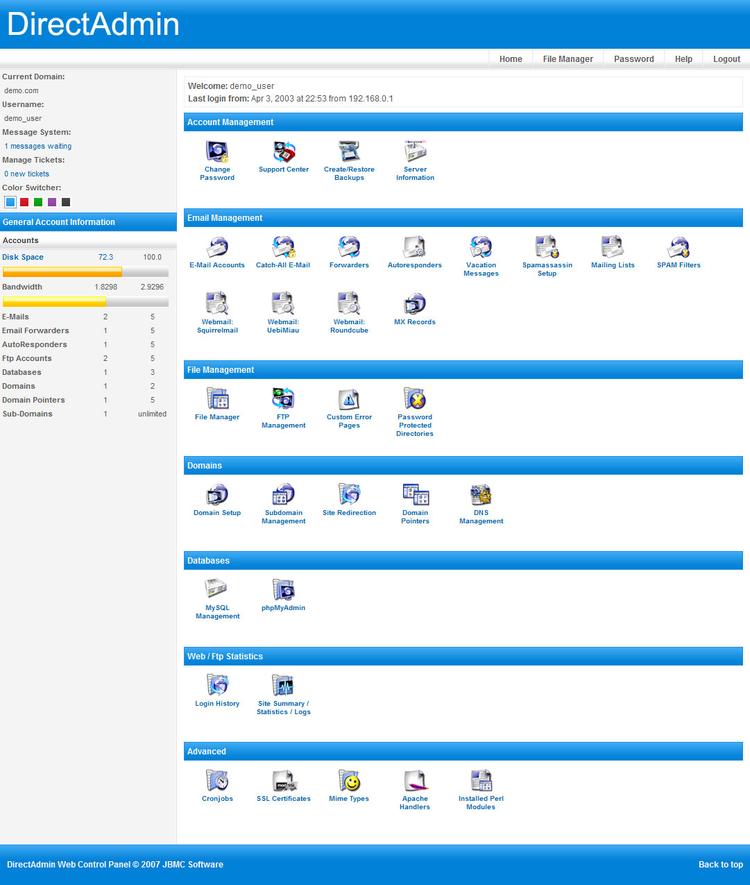Image resolution: width=750 pixels, height=885 pixels.
Task: Click the Disk Space usage bar
Action: [x=85, y=272]
